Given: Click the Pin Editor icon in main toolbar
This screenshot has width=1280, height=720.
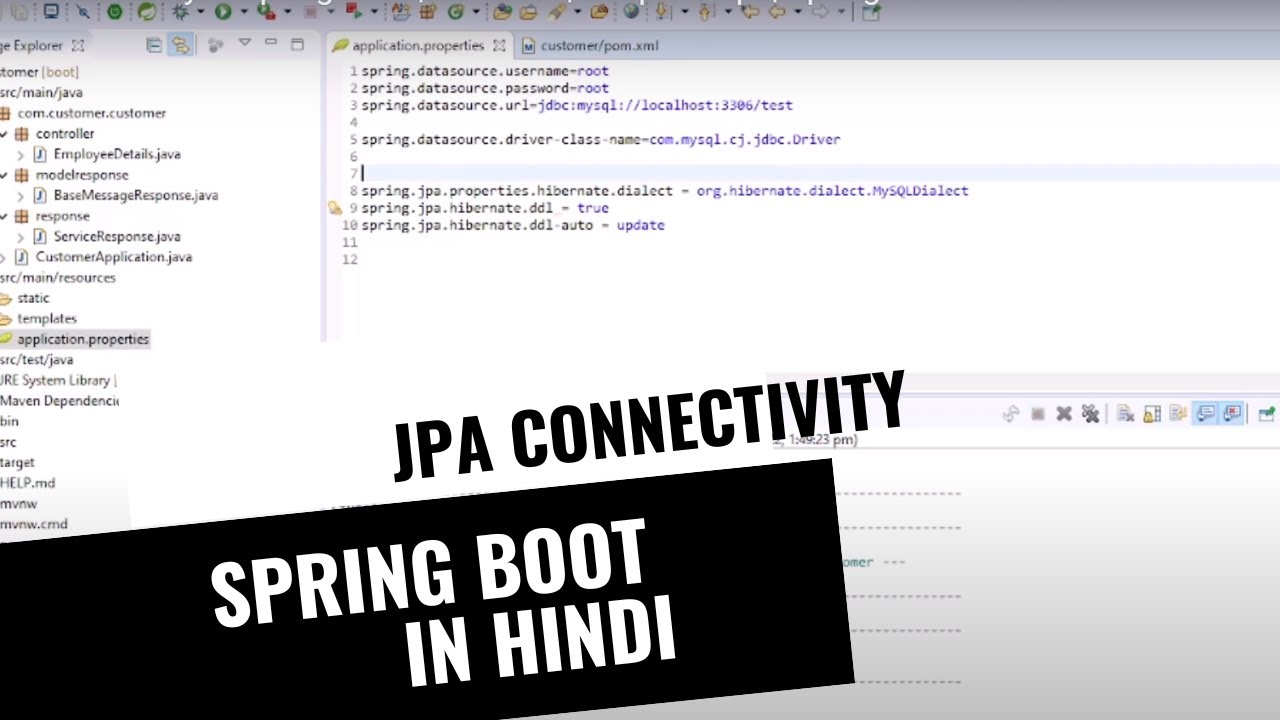Looking at the screenshot, I should 870,12.
